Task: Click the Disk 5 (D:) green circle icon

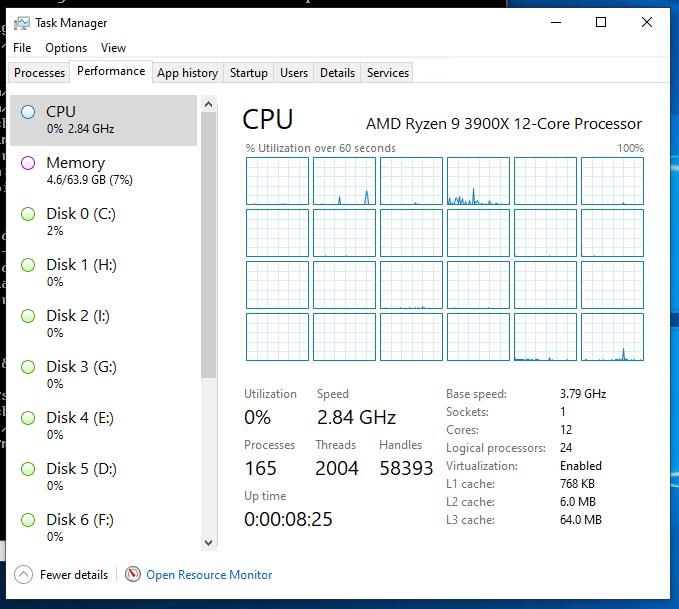Action: click(28, 469)
